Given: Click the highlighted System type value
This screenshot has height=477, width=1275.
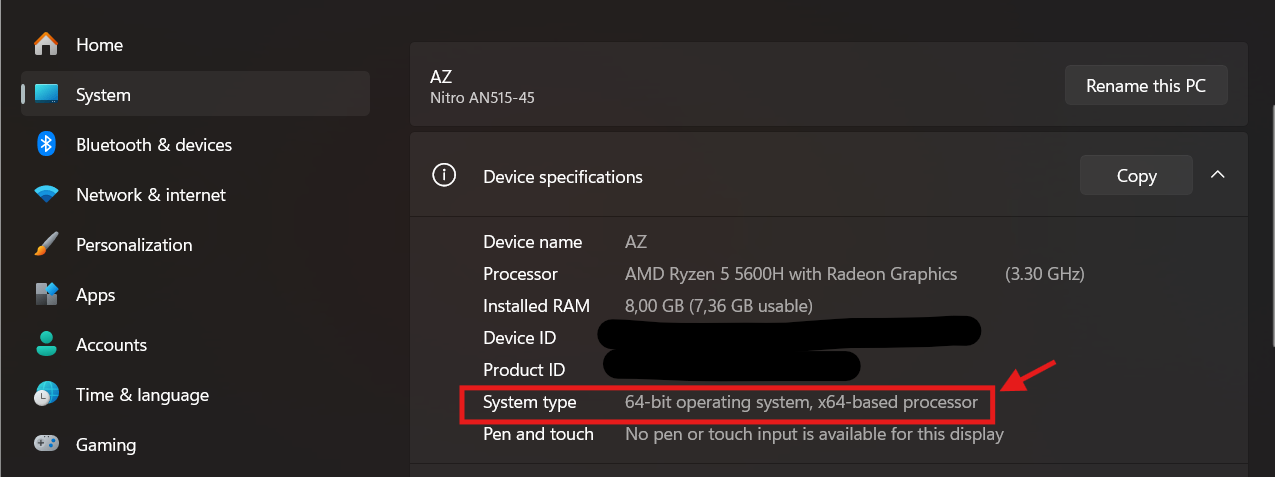Looking at the screenshot, I should (x=801, y=403).
